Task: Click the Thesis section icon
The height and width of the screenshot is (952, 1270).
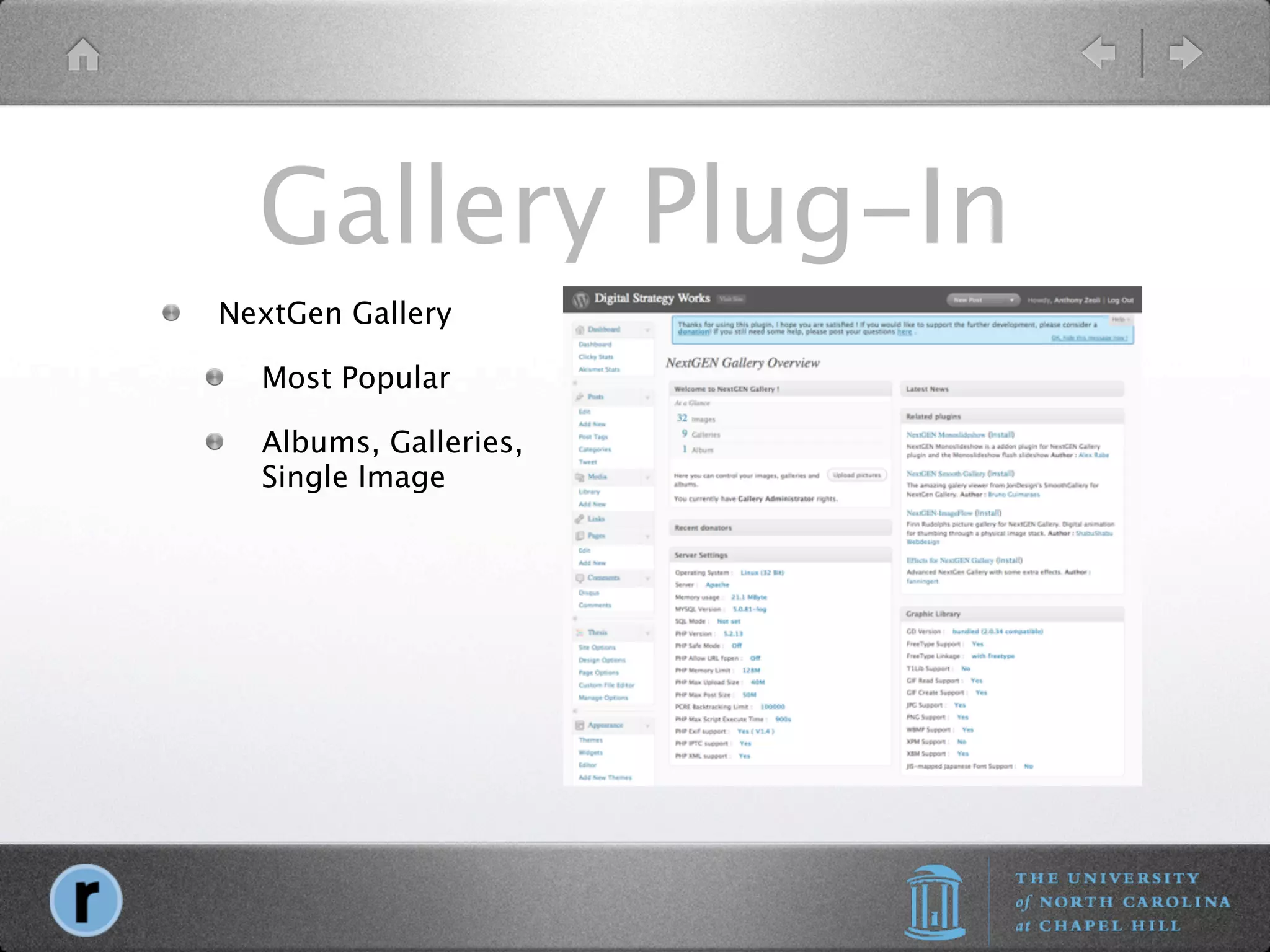Action: coord(580,633)
